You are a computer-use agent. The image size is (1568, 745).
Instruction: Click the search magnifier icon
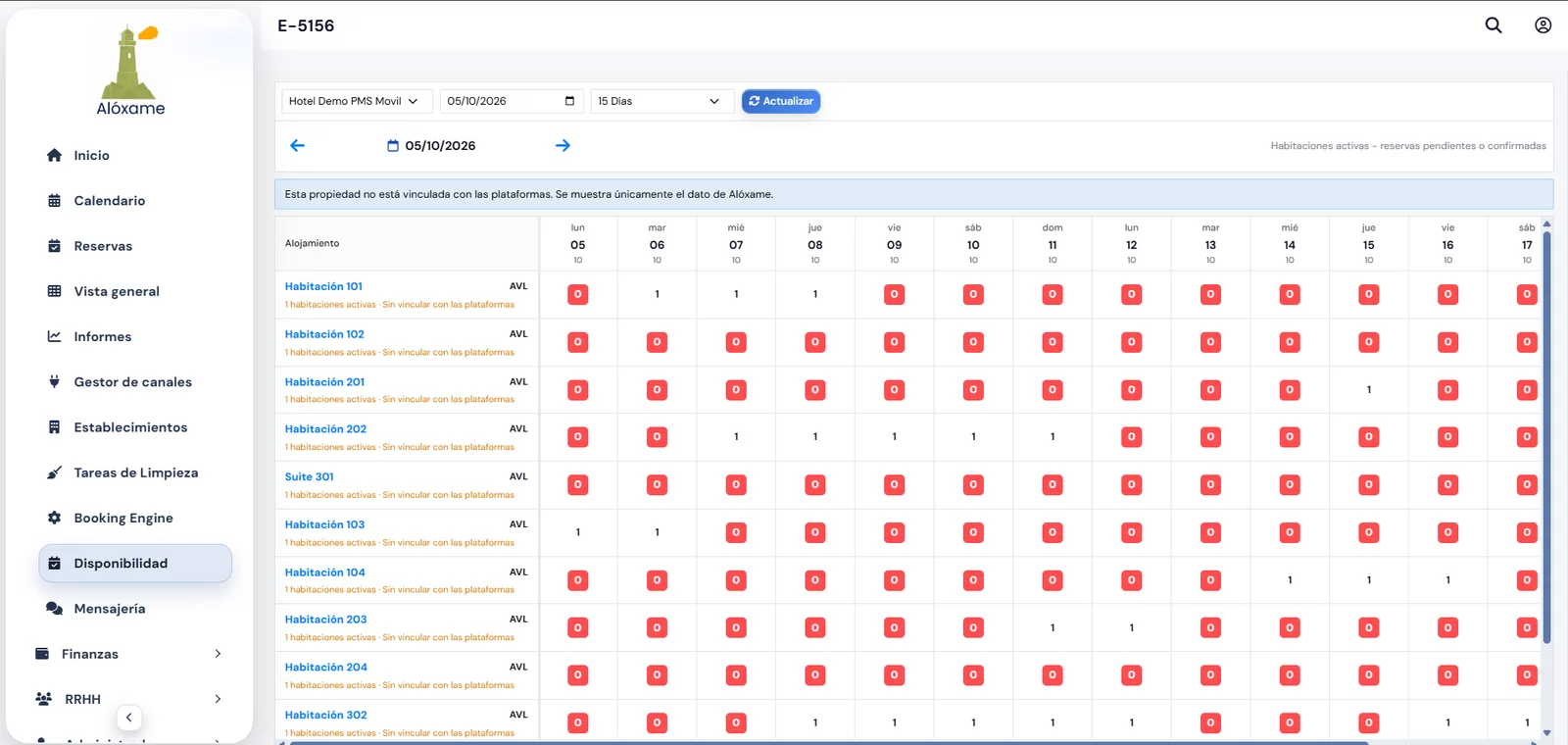tap(1494, 25)
